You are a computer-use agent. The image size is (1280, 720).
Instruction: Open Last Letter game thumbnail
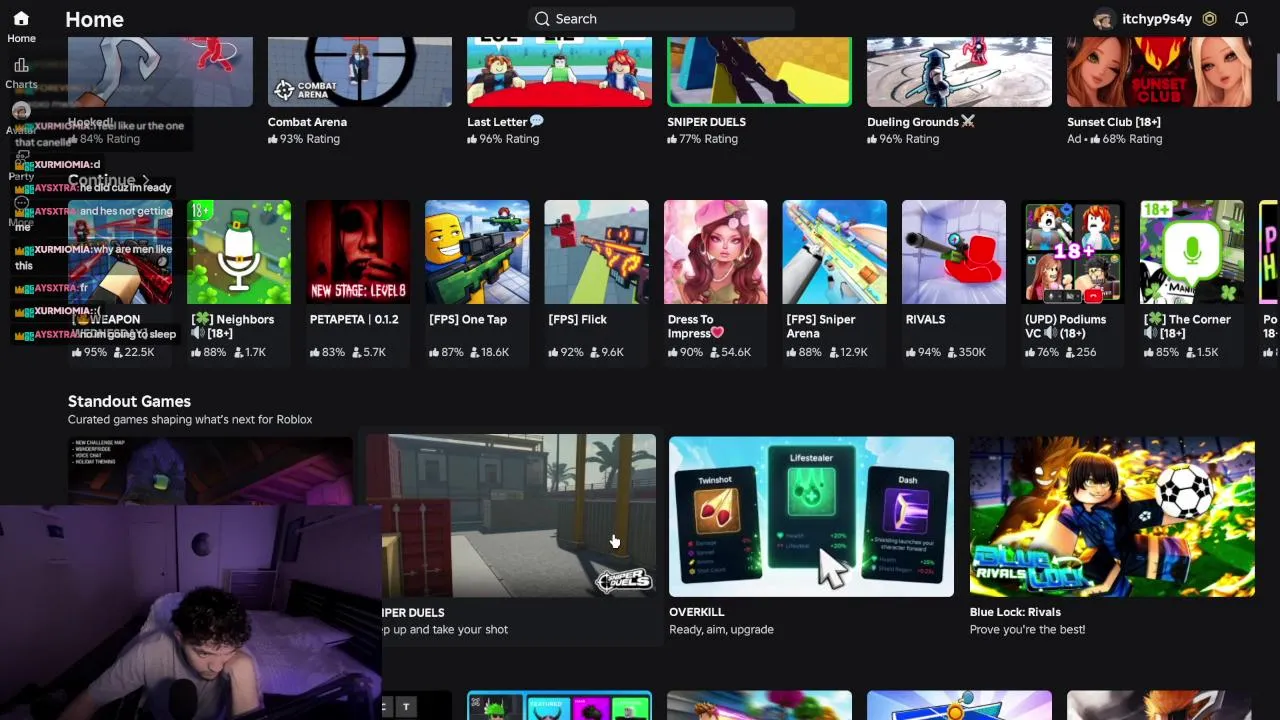[x=559, y=72]
